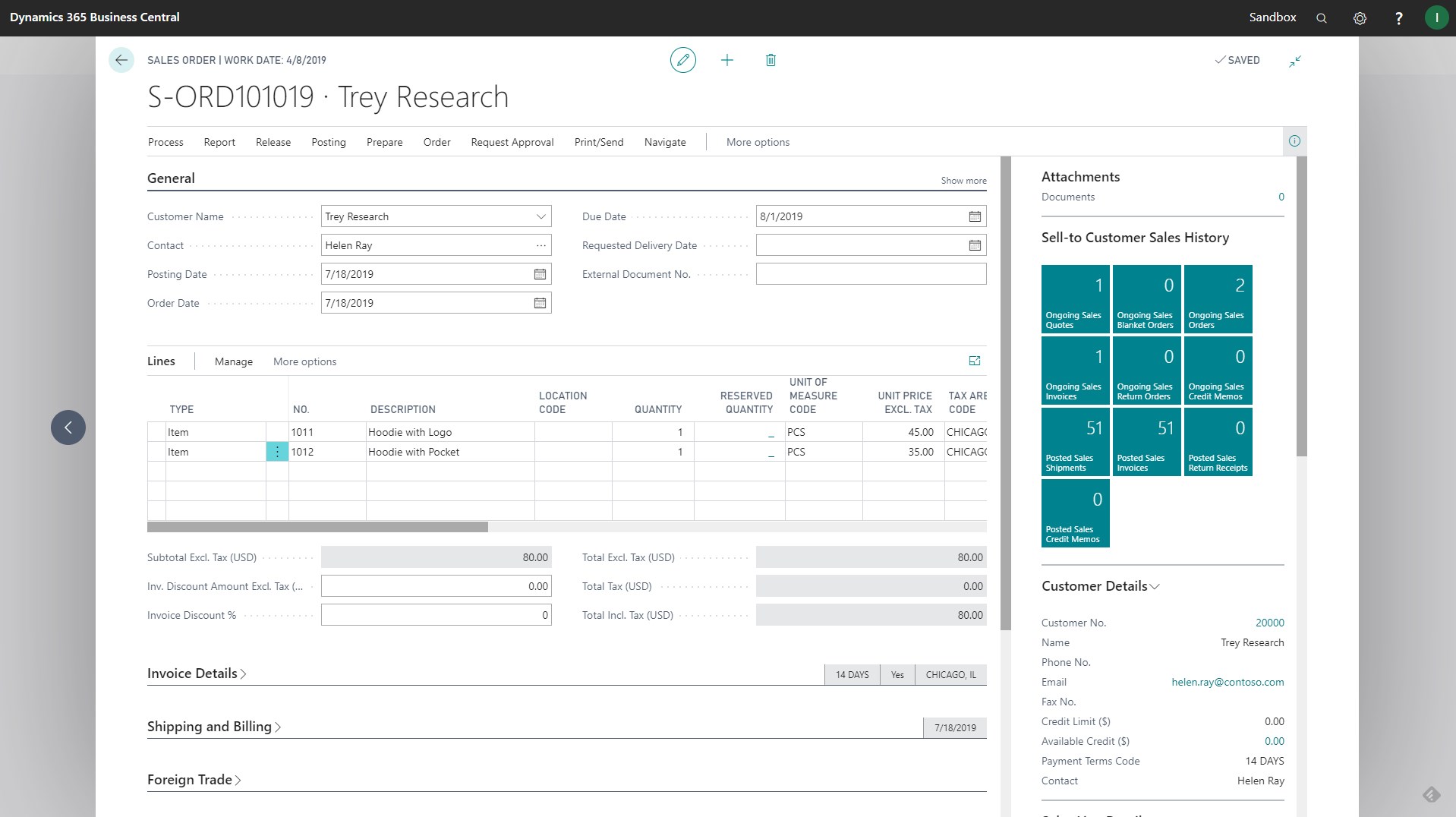Open the Prepare menu
This screenshot has width=1456, height=817.
point(385,142)
